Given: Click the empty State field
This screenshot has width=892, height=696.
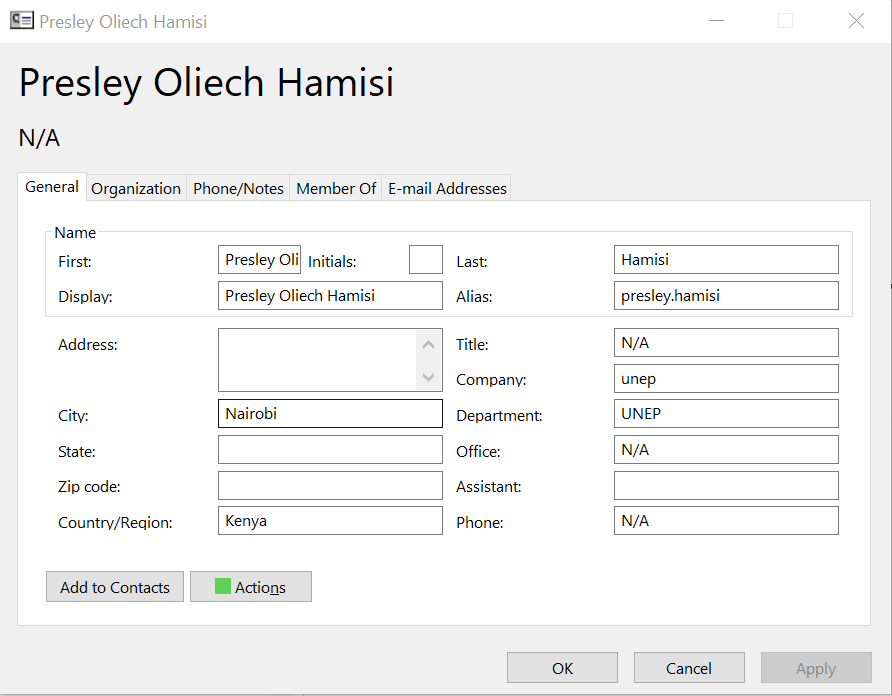Looking at the screenshot, I should tap(330, 450).
